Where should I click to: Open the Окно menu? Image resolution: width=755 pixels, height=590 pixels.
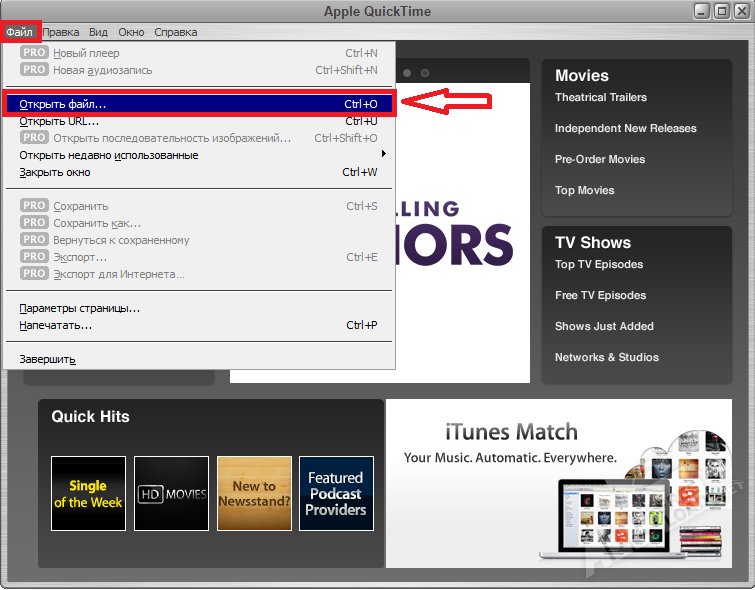click(x=131, y=32)
